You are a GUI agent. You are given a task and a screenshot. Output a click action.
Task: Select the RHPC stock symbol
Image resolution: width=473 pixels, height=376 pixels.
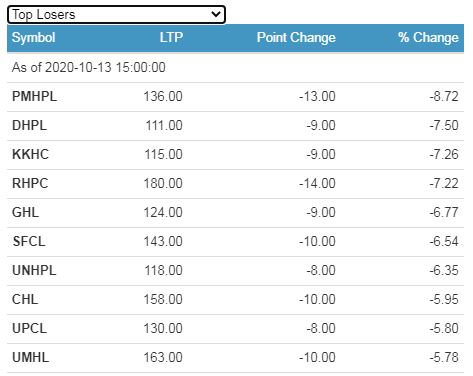[30, 184]
